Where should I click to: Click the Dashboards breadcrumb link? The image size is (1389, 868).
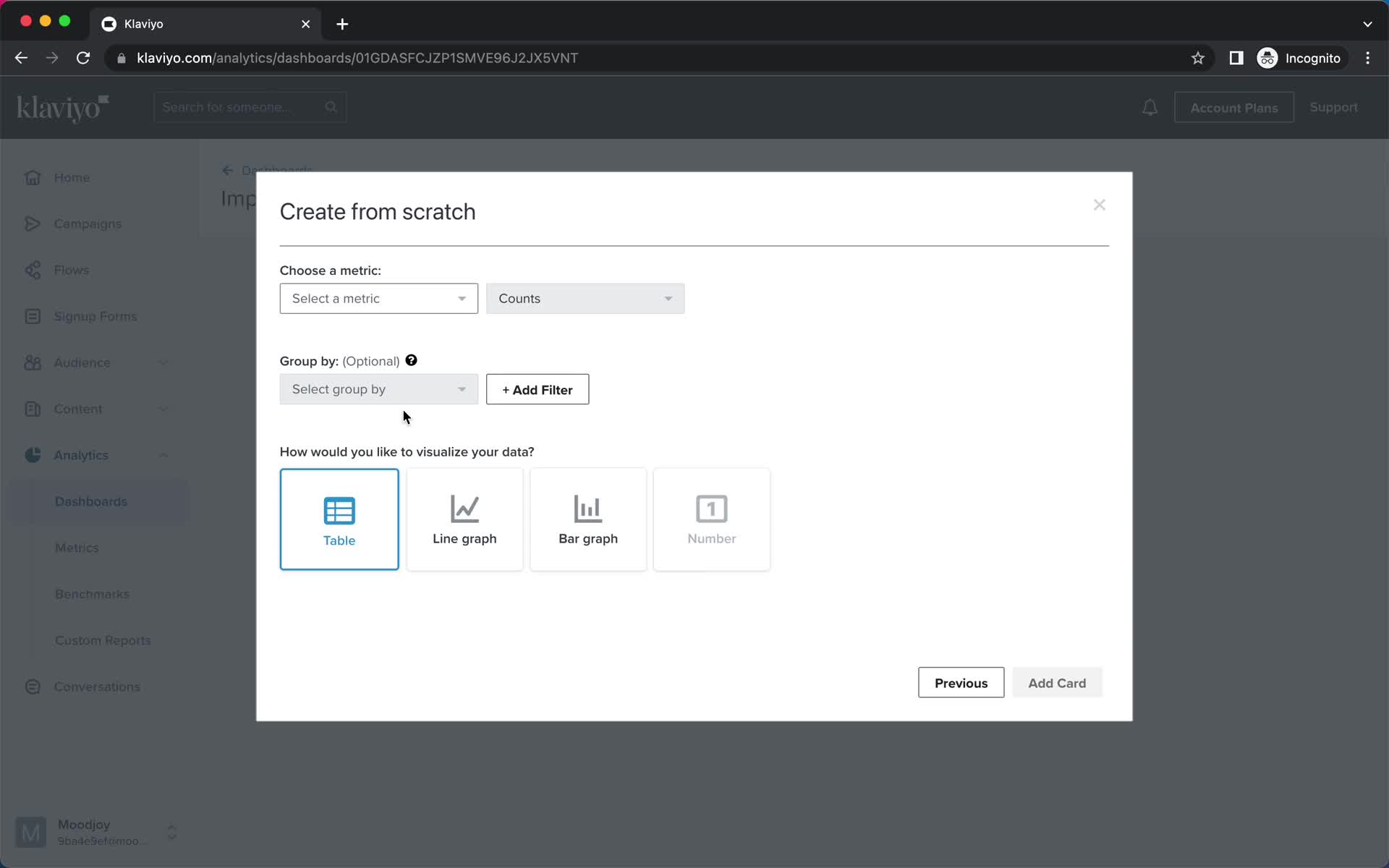coord(276,169)
